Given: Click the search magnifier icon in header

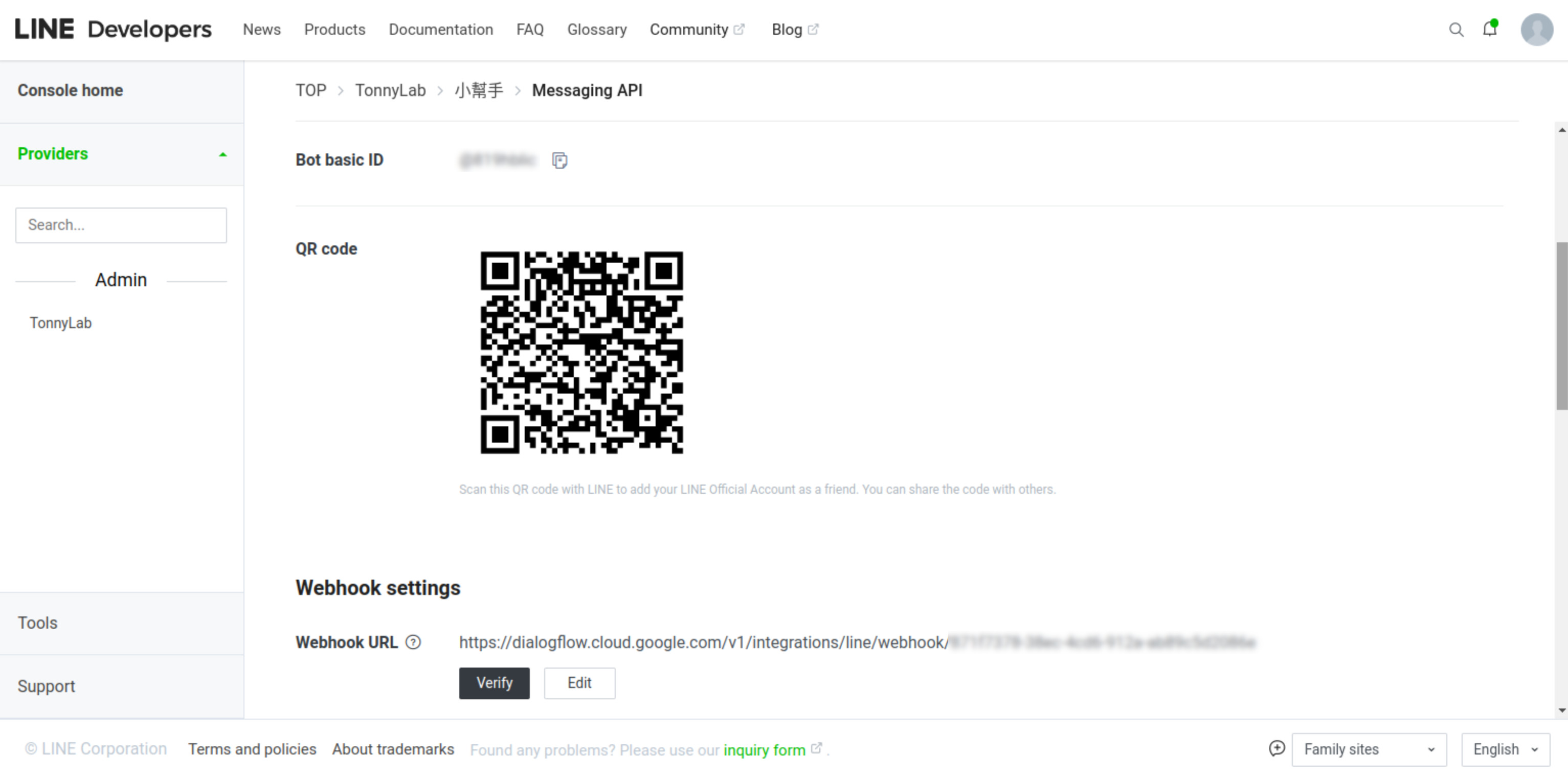Looking at the screenshot, I should 1456,30.
